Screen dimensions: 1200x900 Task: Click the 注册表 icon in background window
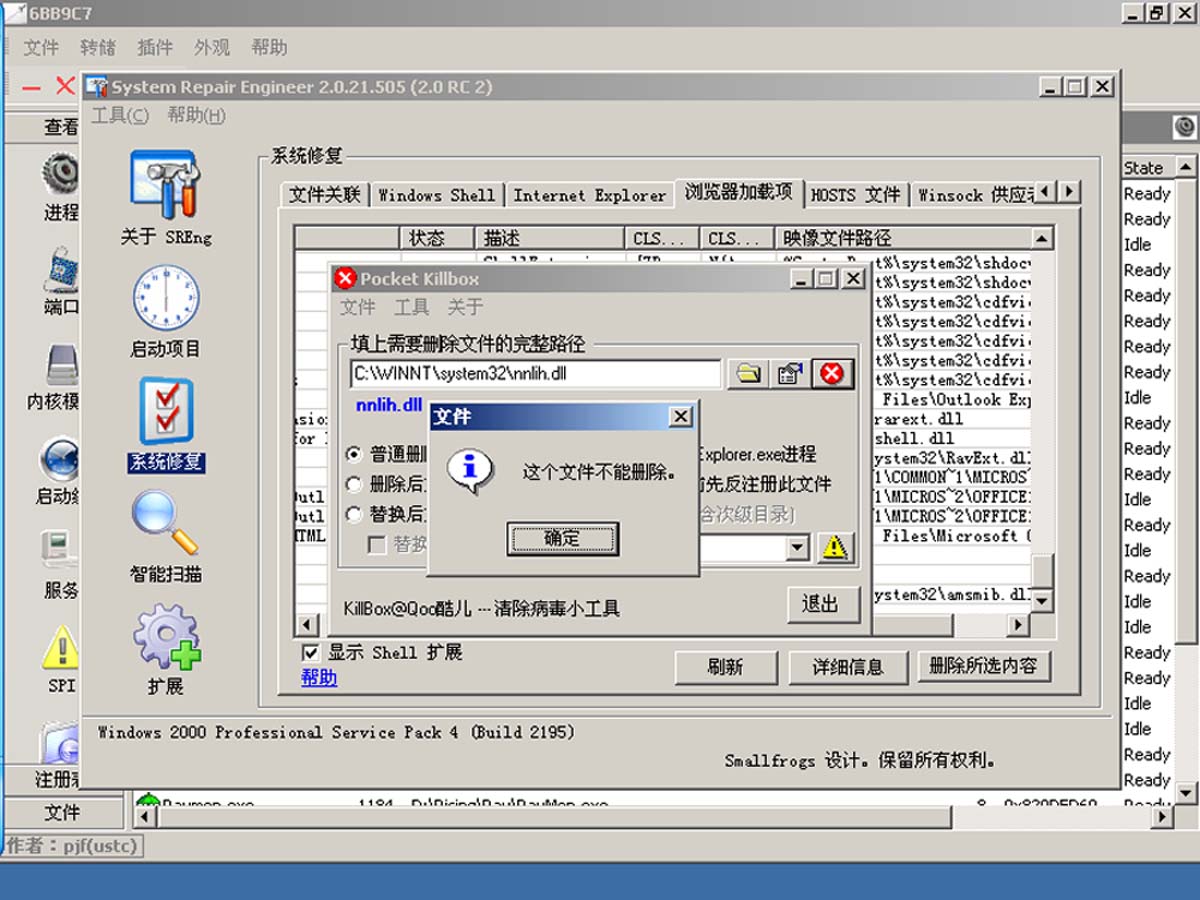point(59,744)
